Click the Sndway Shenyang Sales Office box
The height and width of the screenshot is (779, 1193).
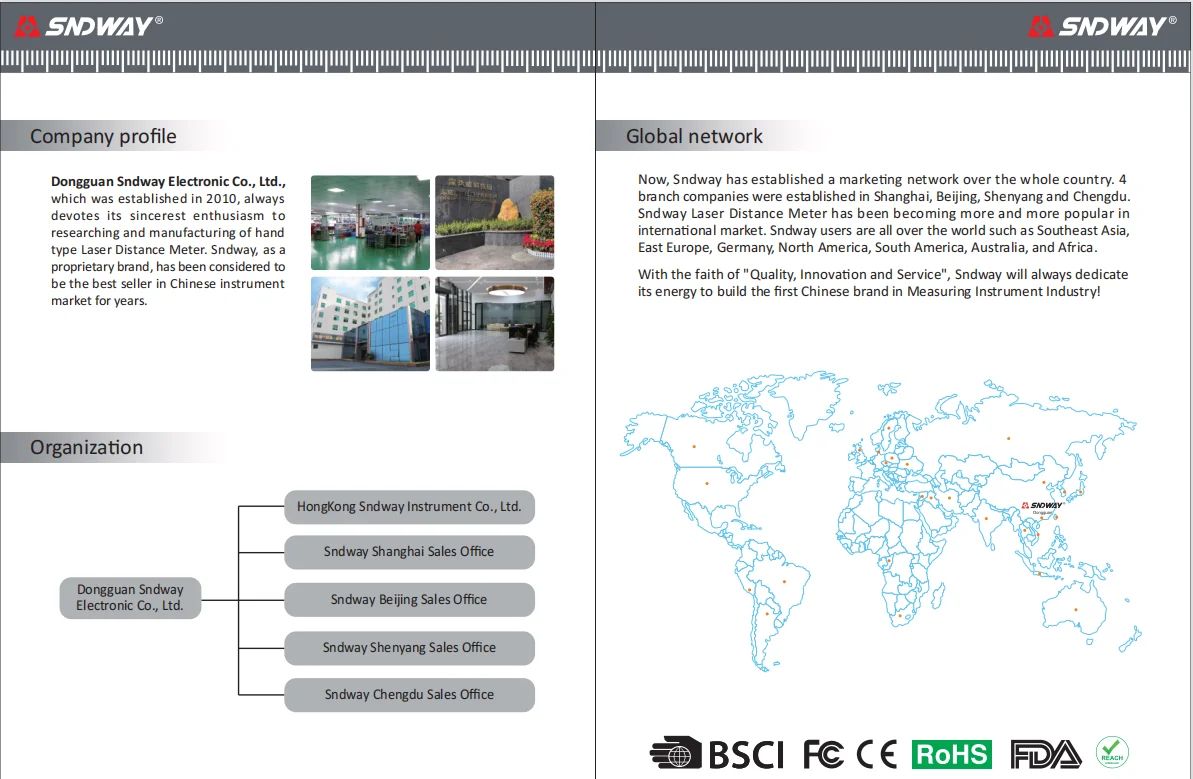(x=409, y=648)
